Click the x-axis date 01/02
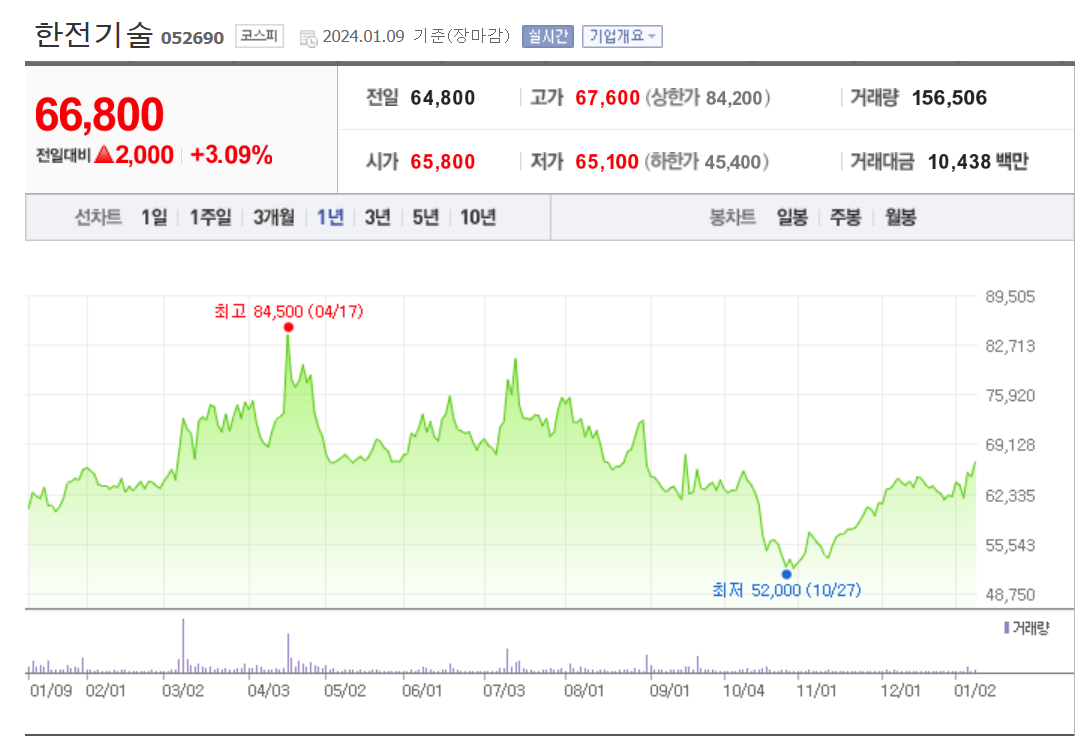The image size is (1075, 736). (975, 690)
